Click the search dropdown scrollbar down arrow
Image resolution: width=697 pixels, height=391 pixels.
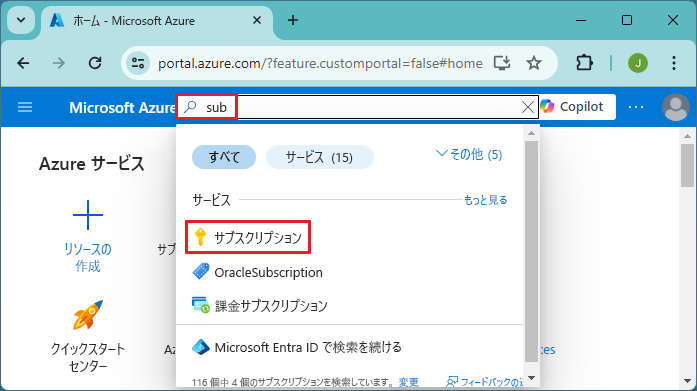coord(531,379)
